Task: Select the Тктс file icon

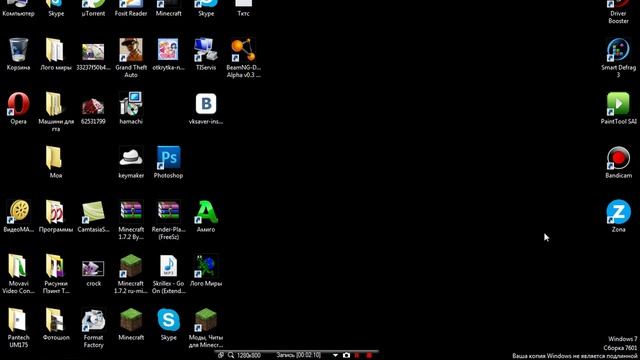Action: pyautogui.click(x=243, y=3)
